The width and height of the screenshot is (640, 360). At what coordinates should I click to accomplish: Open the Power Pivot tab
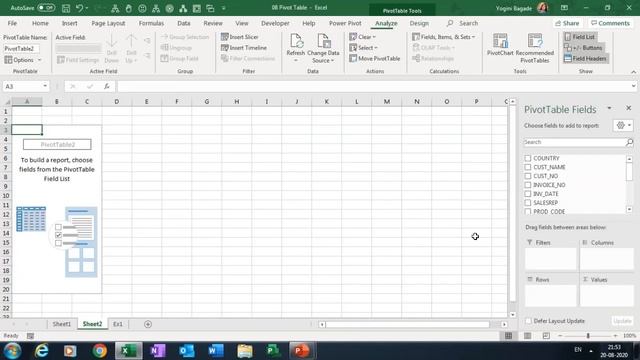click(x=345, y=23)
